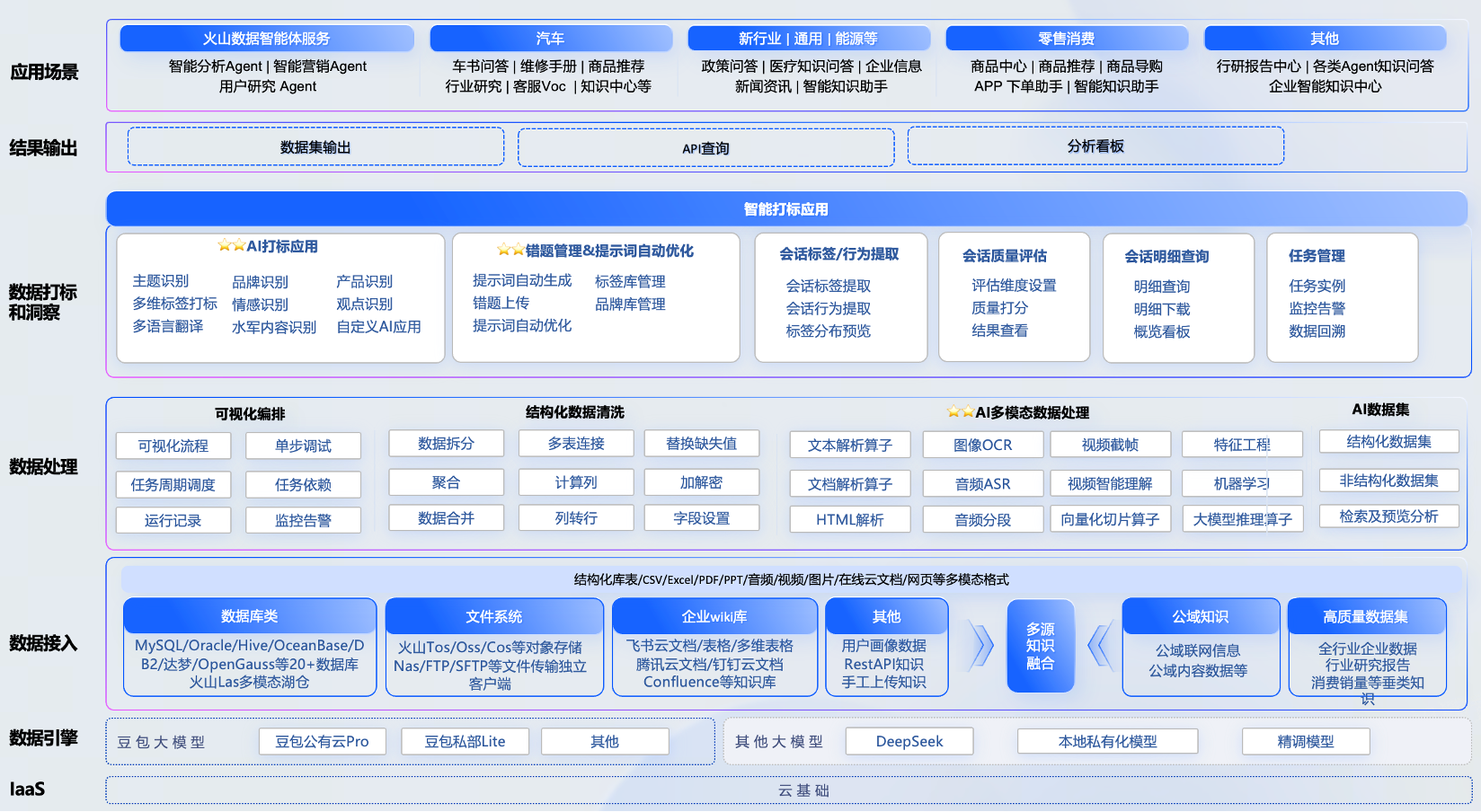Click the 向量化切片算子 box
This screenshot has height=812, width=1481.
1111,519
